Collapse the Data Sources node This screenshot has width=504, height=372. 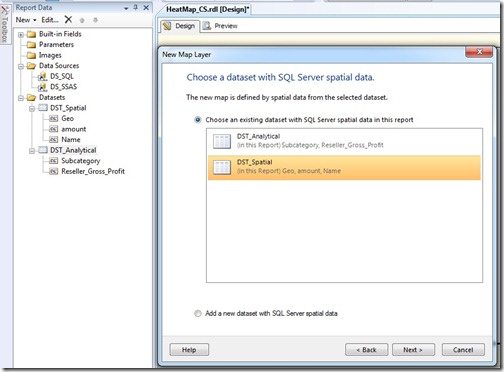pyautogui.click(x=21, y=66)
